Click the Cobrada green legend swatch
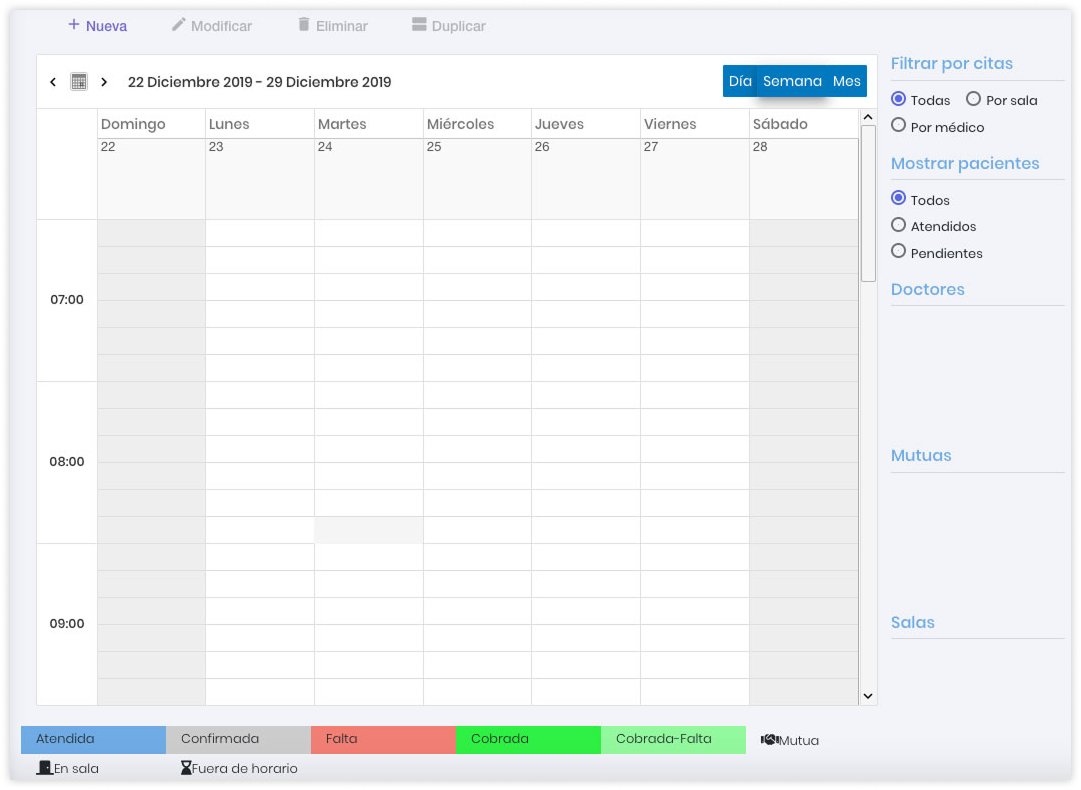1081x790 pixels. coord(528,739)
